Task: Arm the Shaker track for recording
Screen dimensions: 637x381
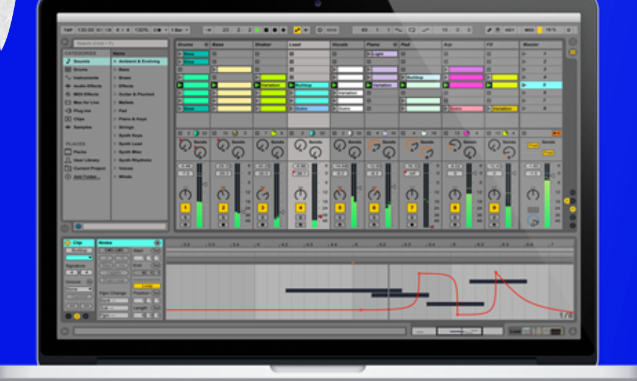Action: pos(262,225)
